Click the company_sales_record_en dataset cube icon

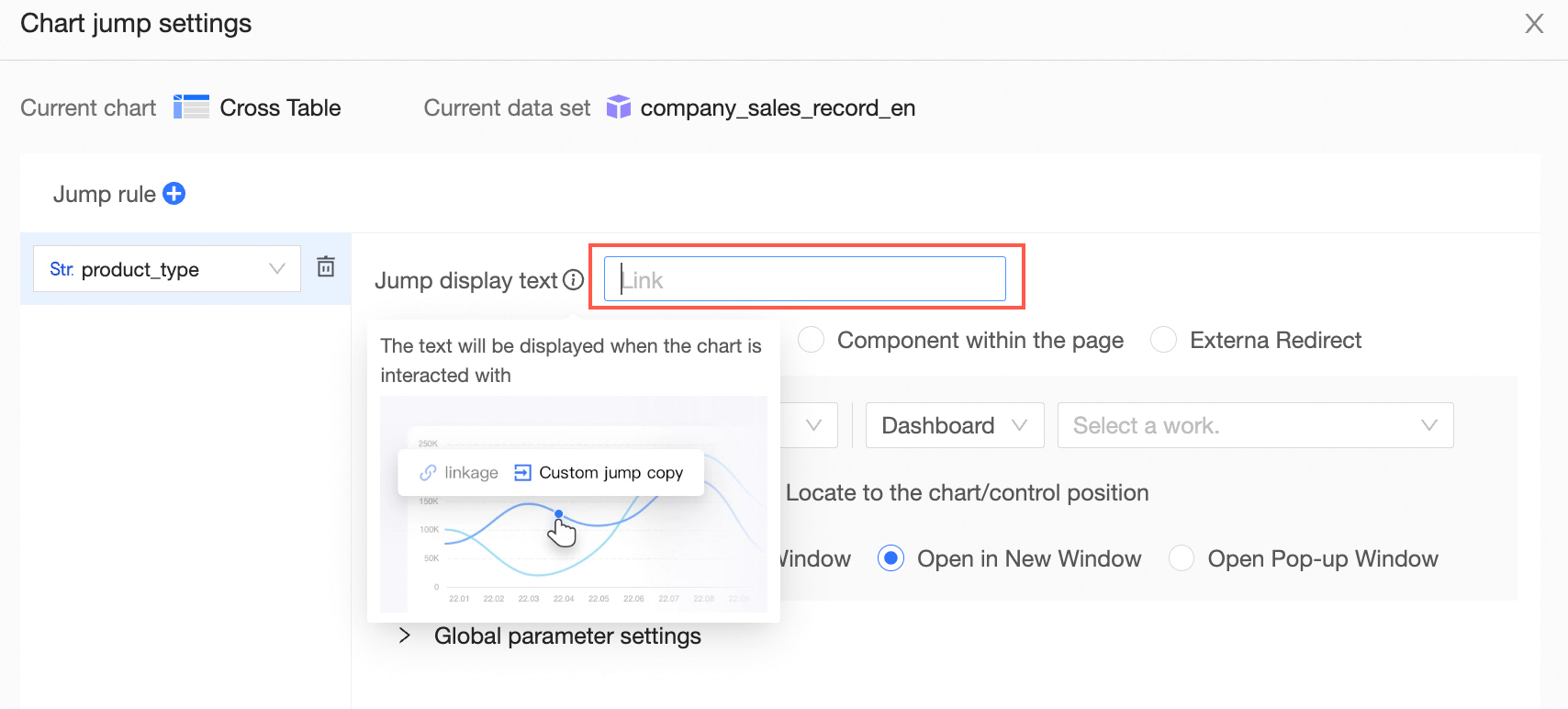coord(619,107)
